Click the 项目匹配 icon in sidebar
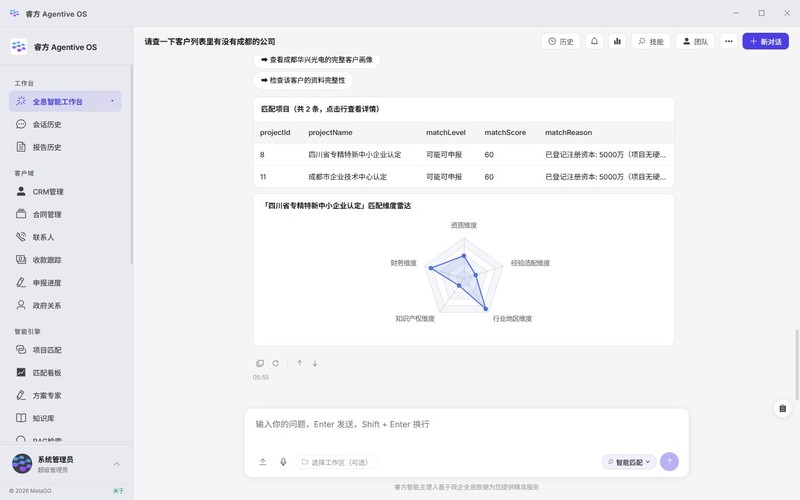Image resolution: width=800 pixels, height=500 pixels. [x=21, y=349]
